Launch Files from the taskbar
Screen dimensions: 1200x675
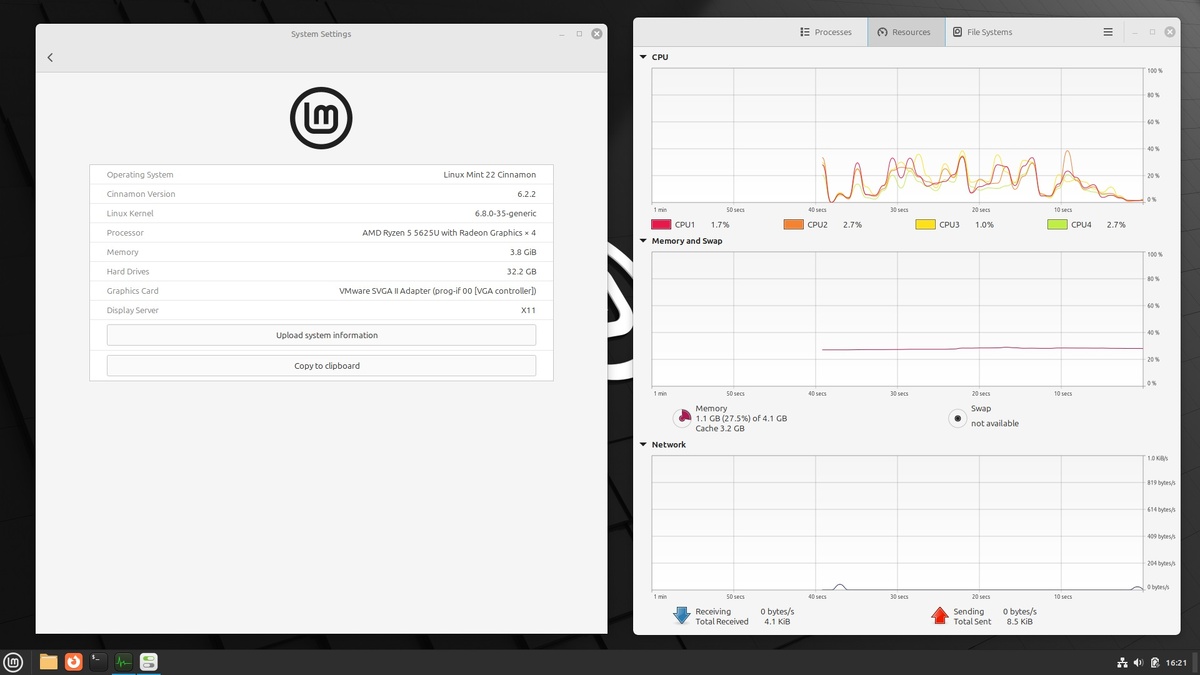pos(48,661)
